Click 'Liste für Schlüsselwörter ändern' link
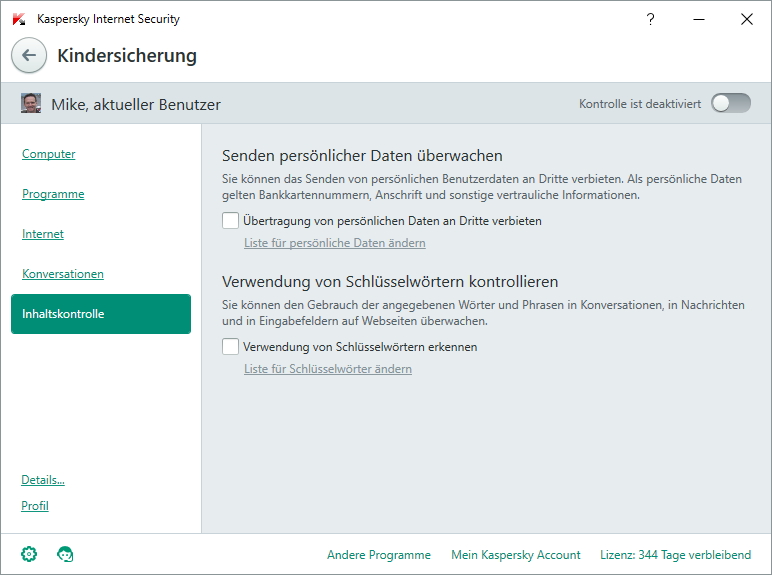Screen dimensions: 772x575 tap(328, 369)
